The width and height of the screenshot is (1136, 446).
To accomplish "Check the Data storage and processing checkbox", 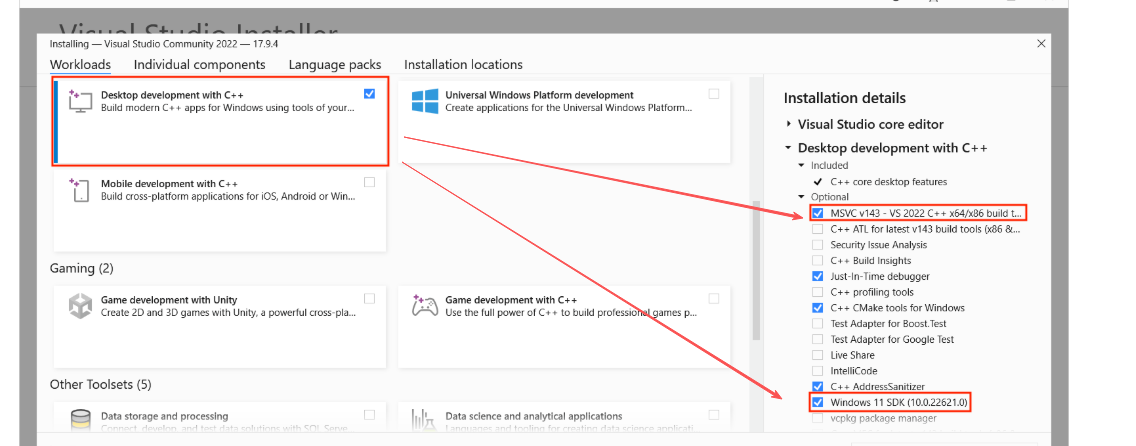I will coord(369,415).
